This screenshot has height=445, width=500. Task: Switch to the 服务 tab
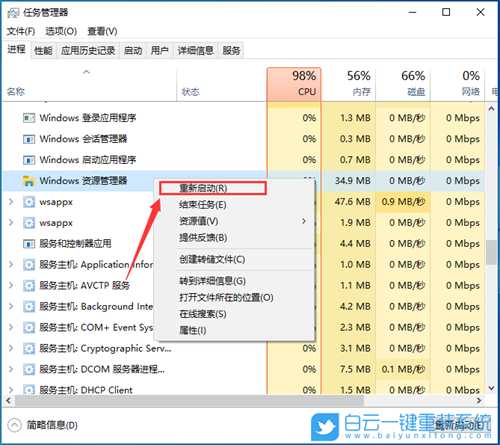pos(231,51)
